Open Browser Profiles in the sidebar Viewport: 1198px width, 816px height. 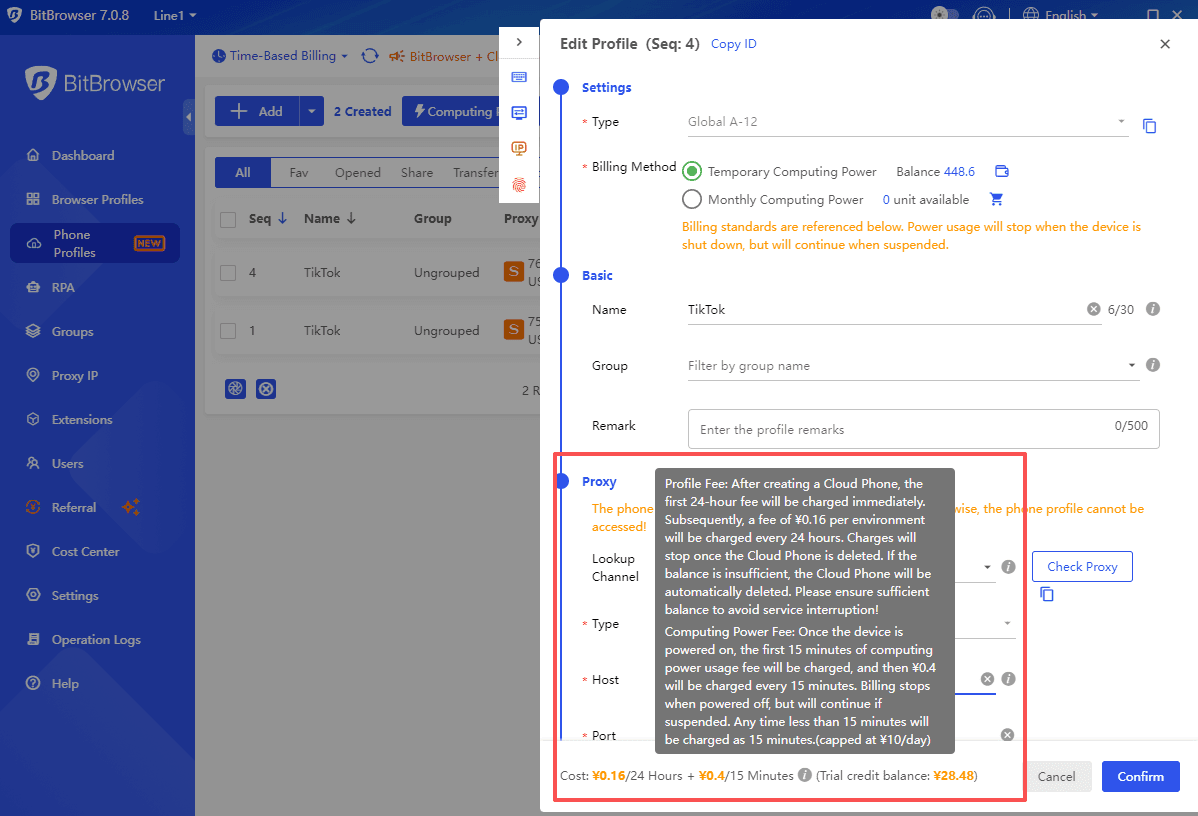click(97, 199)
